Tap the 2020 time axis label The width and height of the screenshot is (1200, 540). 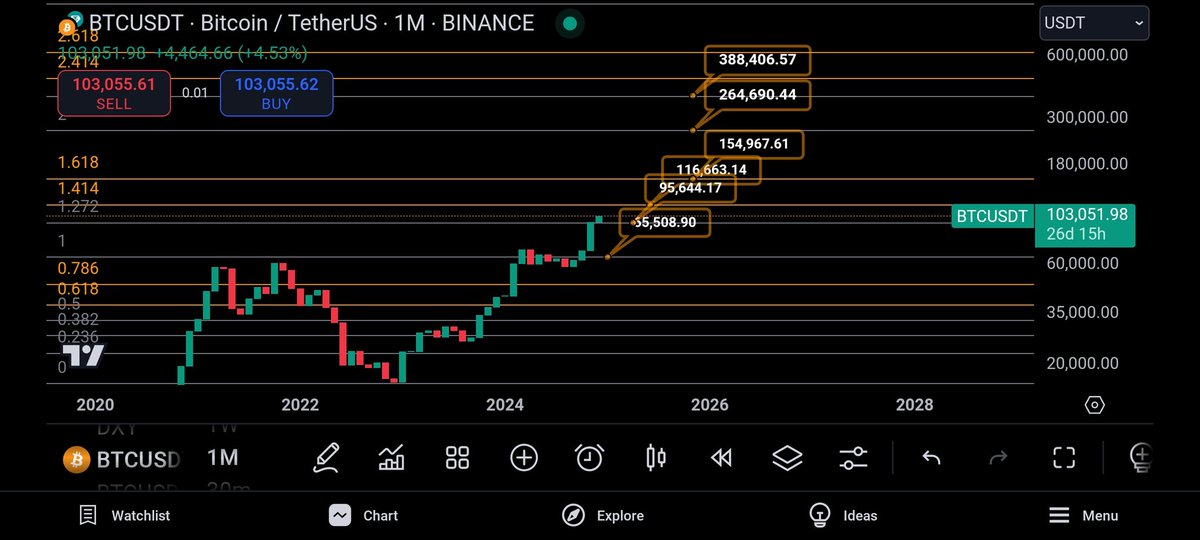pos(95,405)
